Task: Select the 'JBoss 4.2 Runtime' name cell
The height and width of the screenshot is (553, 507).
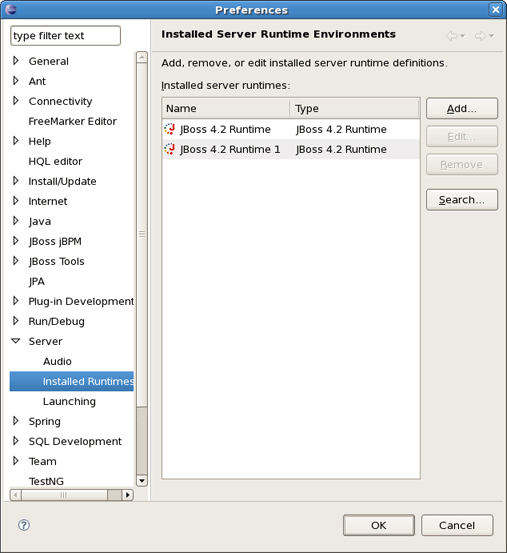Action: [225, 129]
